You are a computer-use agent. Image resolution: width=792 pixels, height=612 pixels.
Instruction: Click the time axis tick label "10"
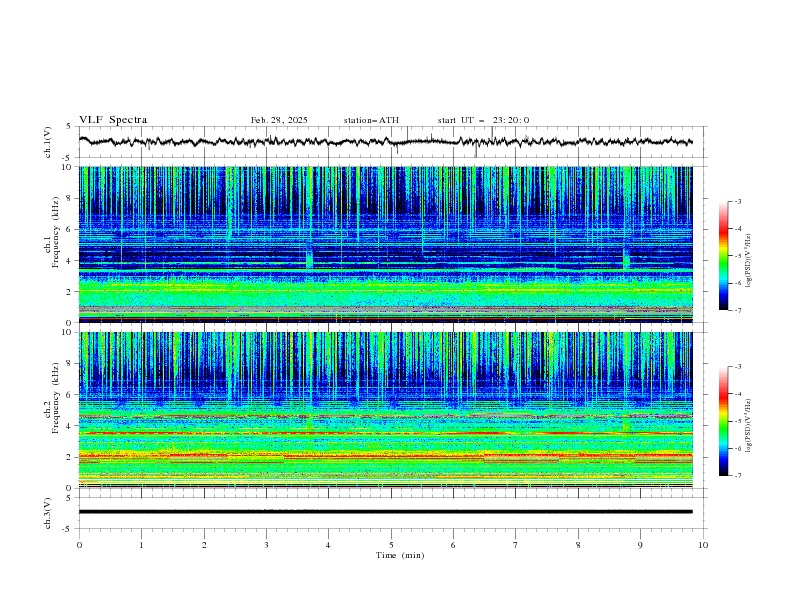[703, 545]
